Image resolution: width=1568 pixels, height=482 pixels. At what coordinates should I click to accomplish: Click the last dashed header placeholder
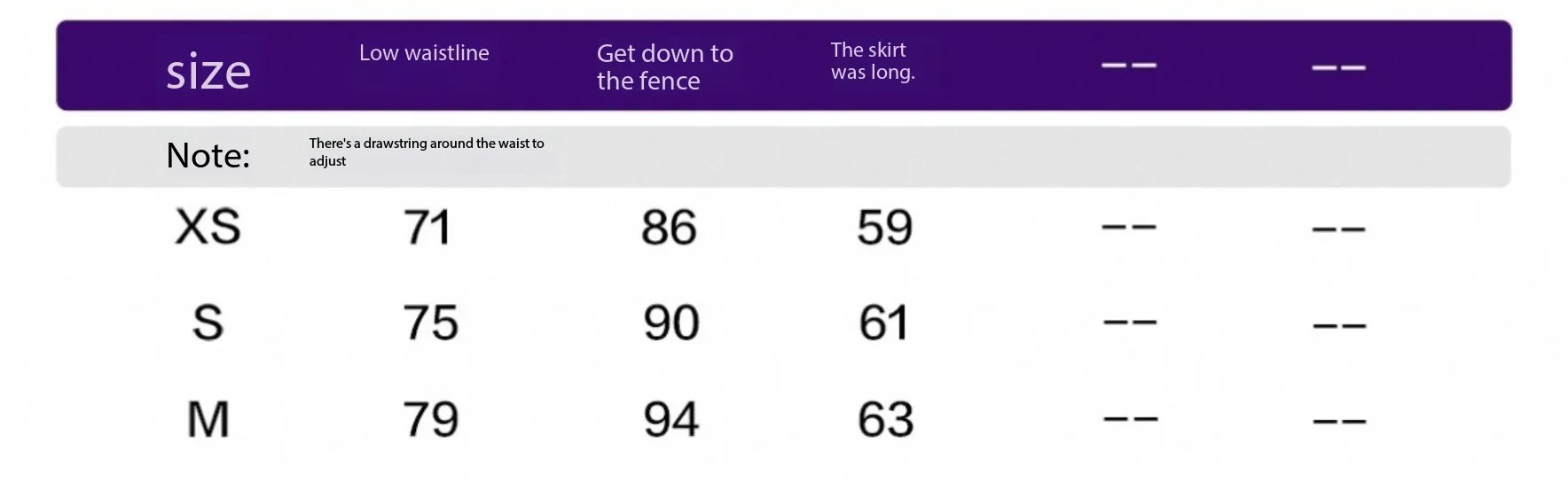[1338, 67]
